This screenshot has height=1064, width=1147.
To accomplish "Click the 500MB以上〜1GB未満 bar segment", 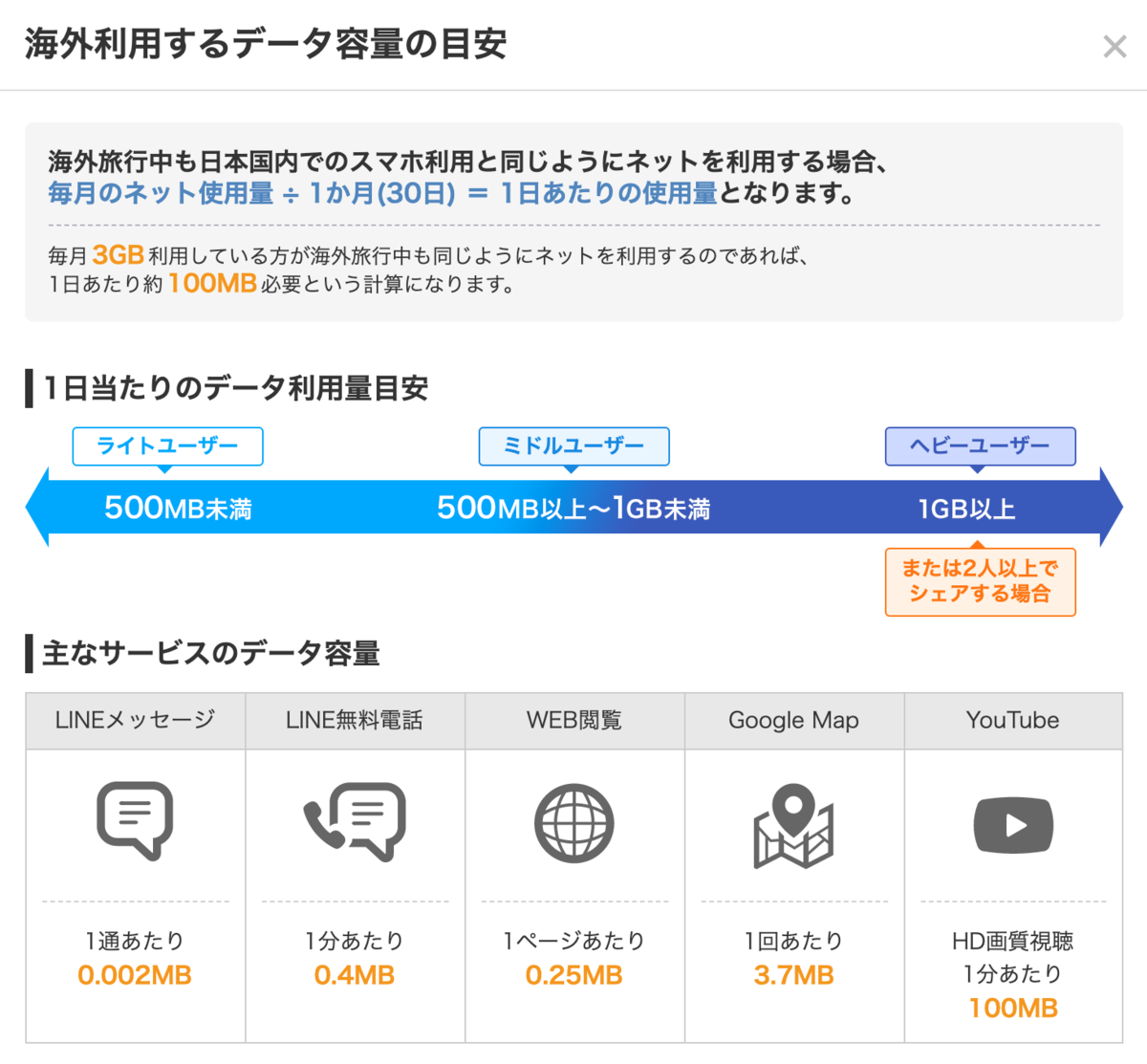I will 573,508.
